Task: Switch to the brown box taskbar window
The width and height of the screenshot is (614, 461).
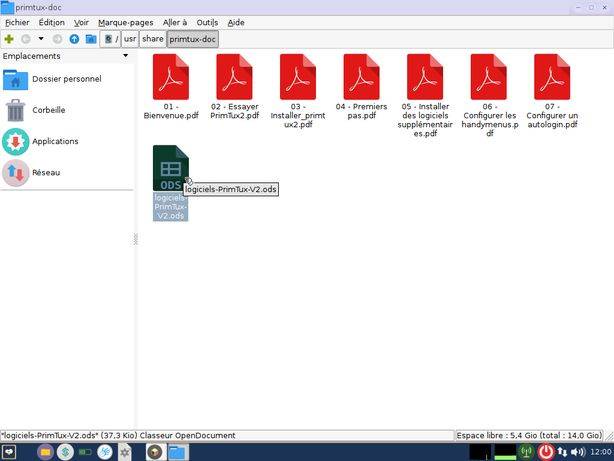Action: 155,452
